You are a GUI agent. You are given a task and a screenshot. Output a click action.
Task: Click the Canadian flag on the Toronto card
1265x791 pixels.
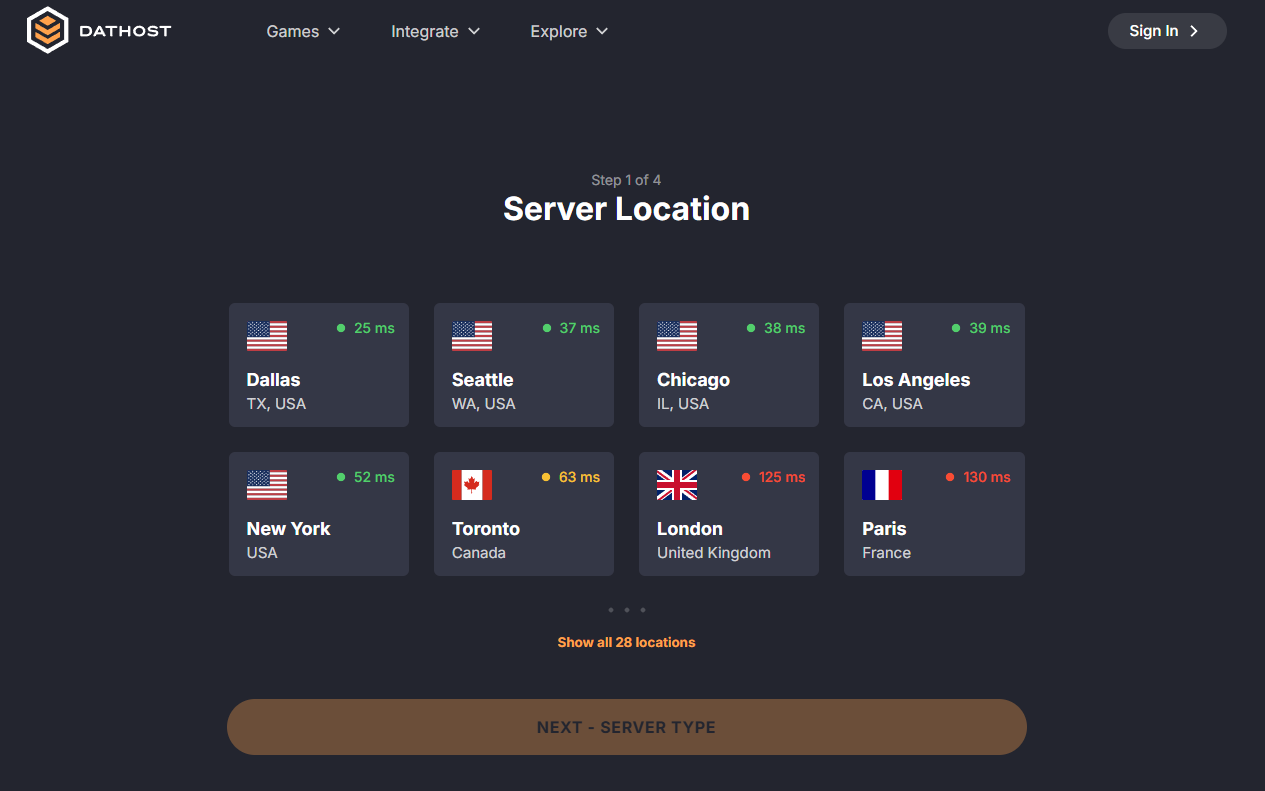tap(472, 486)
